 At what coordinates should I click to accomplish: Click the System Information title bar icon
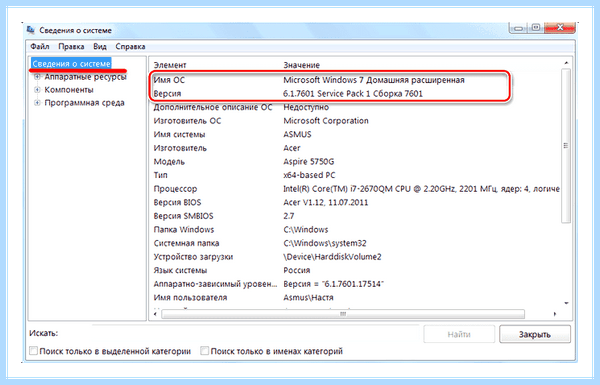click(x=31, y=30)
